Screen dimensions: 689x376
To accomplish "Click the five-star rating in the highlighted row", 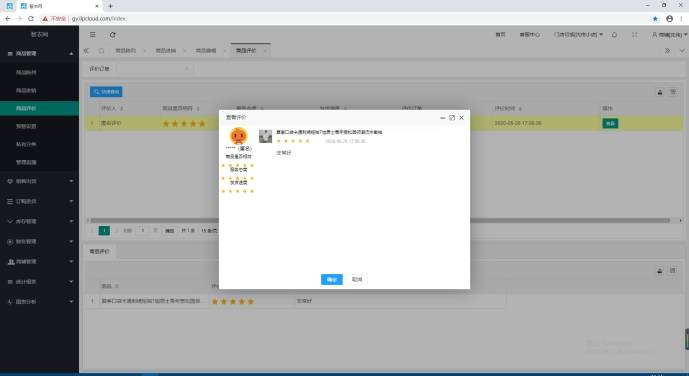I will point(184,124).
